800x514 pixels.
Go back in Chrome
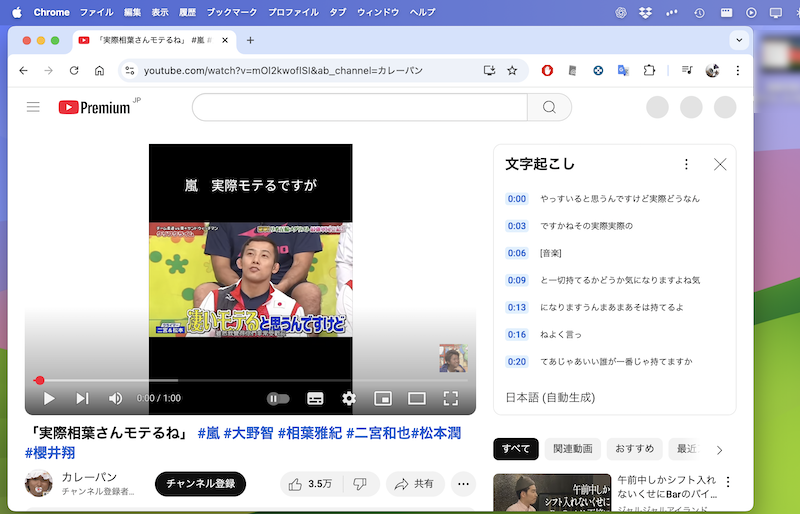[23, 70]
